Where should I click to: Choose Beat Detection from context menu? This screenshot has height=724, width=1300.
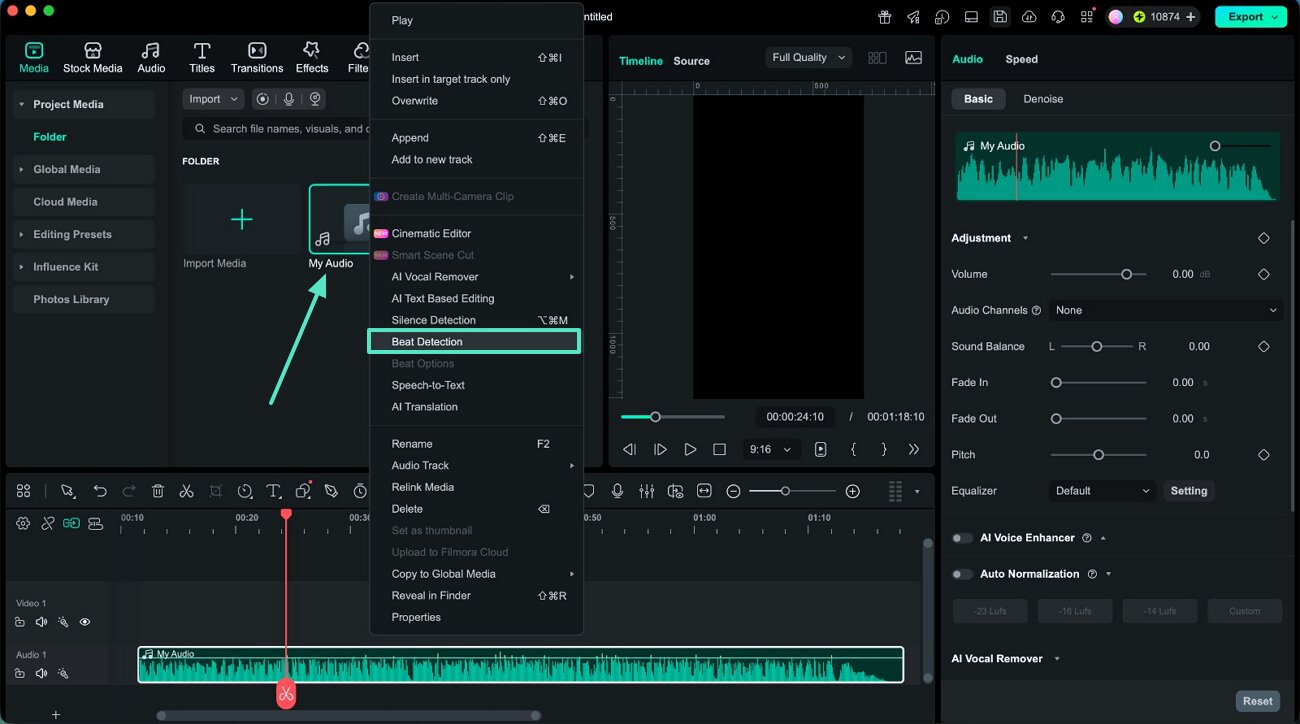click(x=474, y=342)
